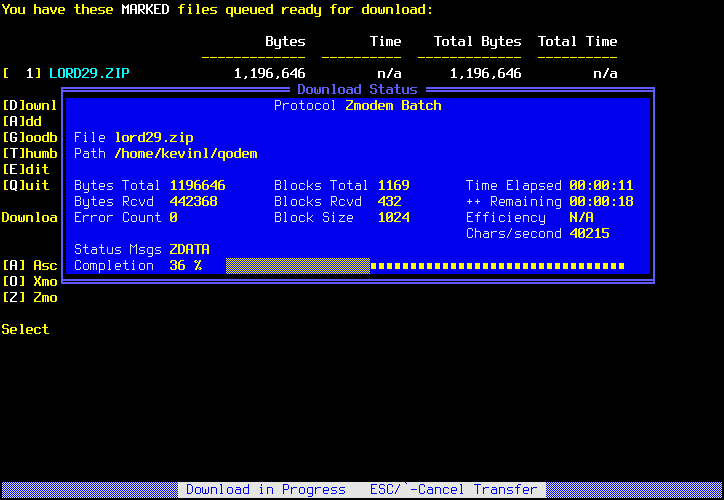Click the Total Bytes column header

pos(477,42)
